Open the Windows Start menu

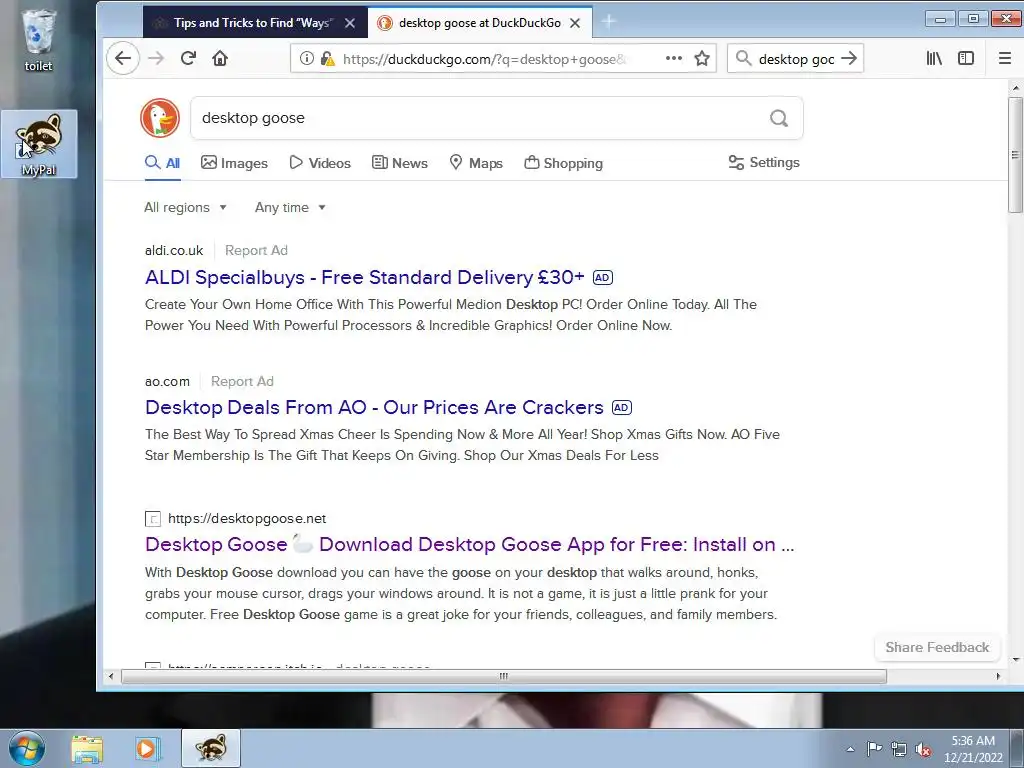tap(27, 748)
